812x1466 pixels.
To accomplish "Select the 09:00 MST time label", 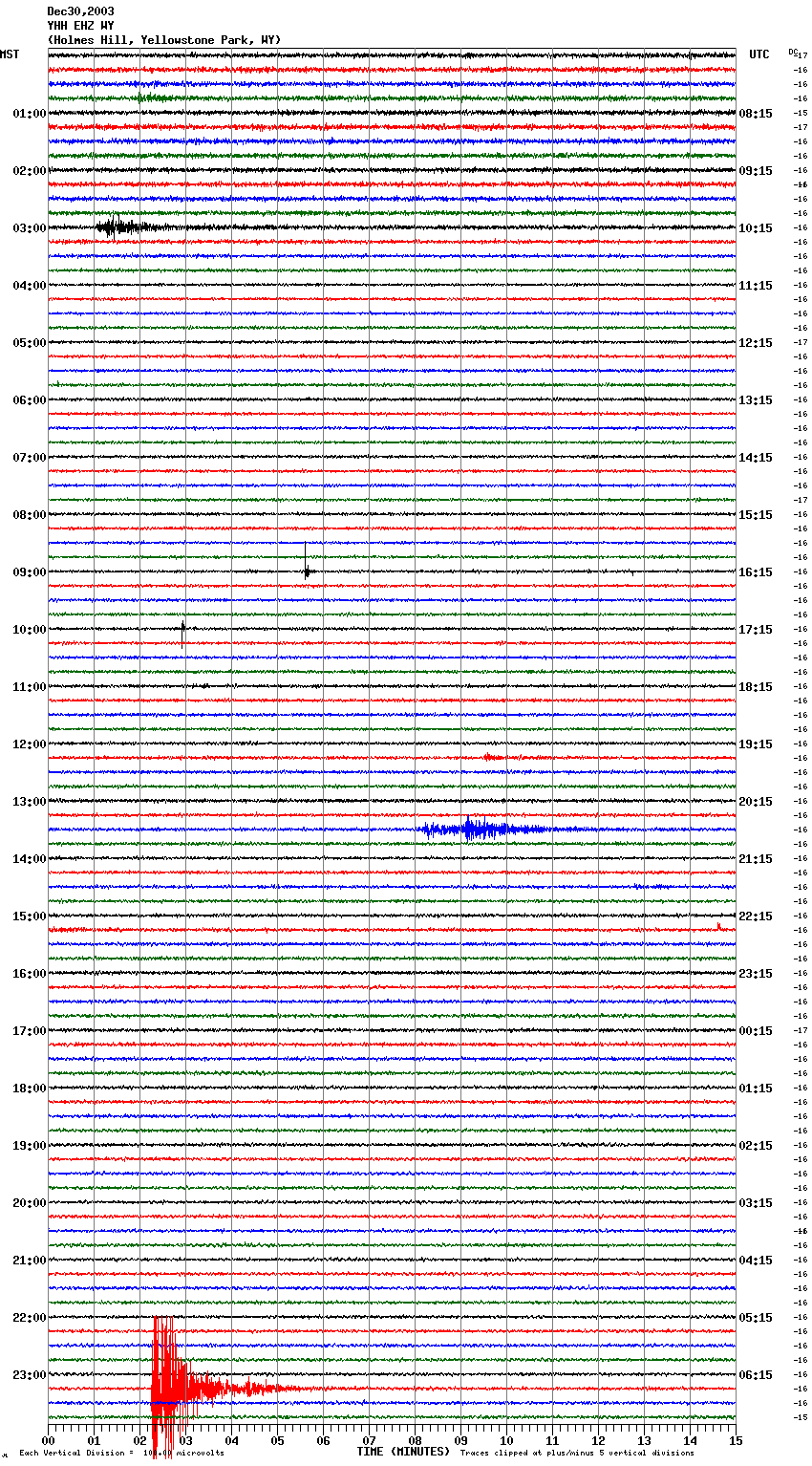I will [x=30, y=572].
